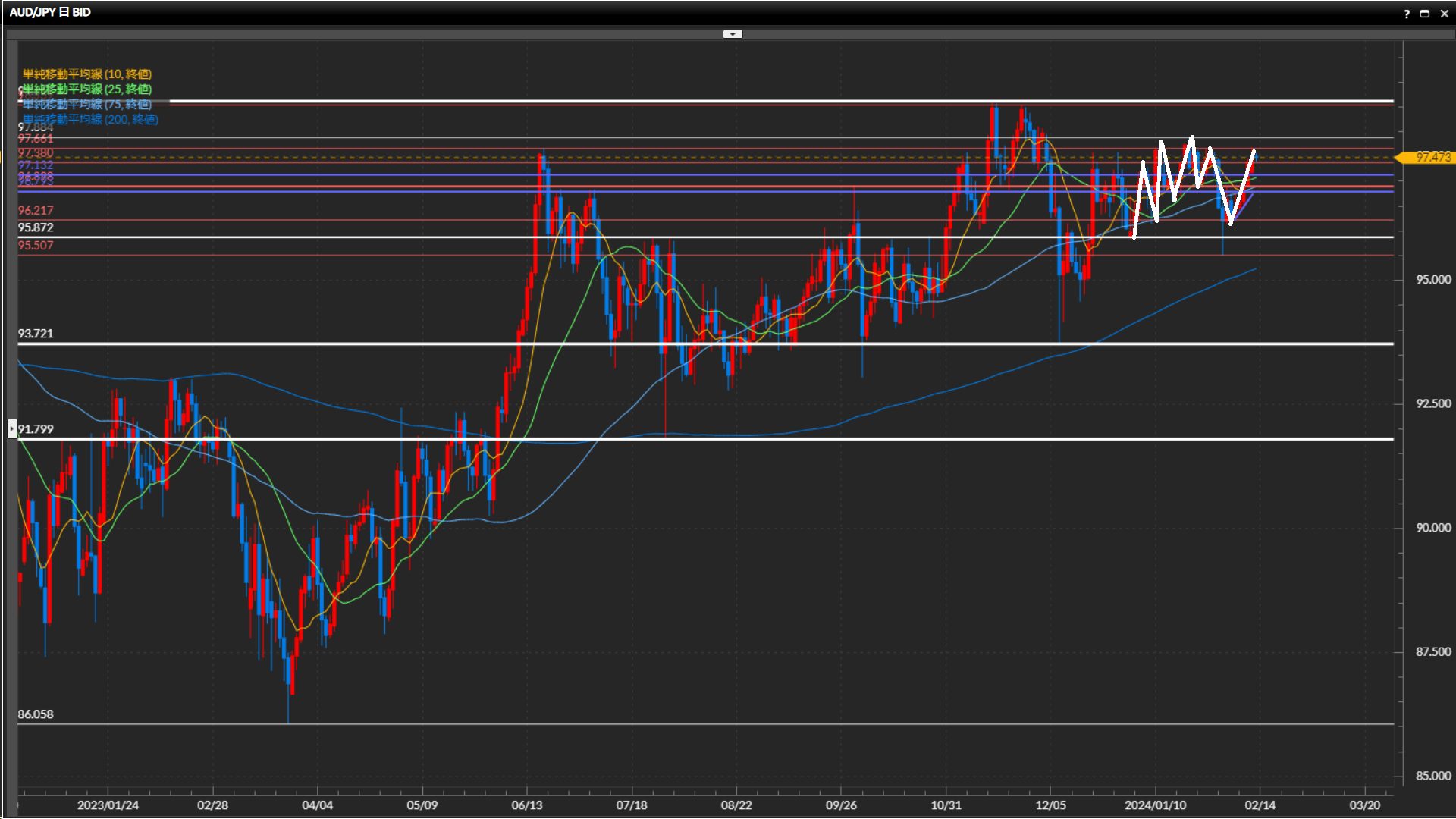
Task: Close the AUD/JPY chart window
Action: 1444,14
